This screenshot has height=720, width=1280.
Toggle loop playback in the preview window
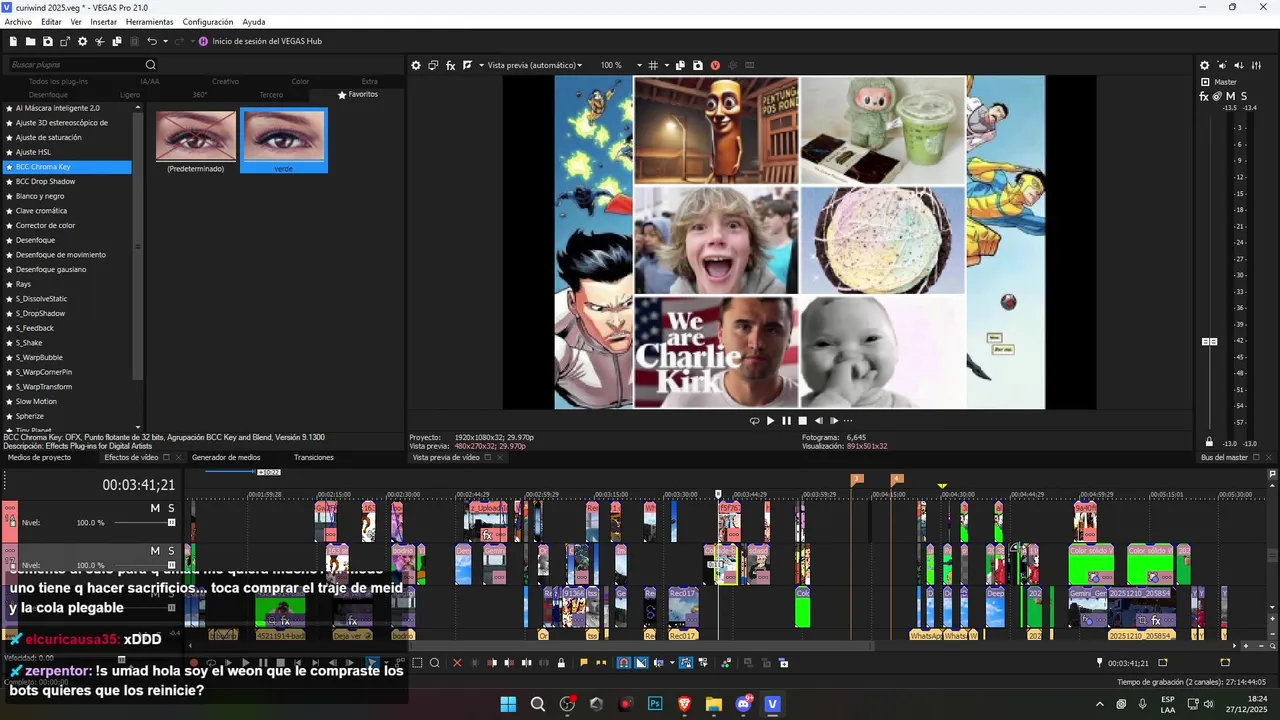(x=754, y=421)
